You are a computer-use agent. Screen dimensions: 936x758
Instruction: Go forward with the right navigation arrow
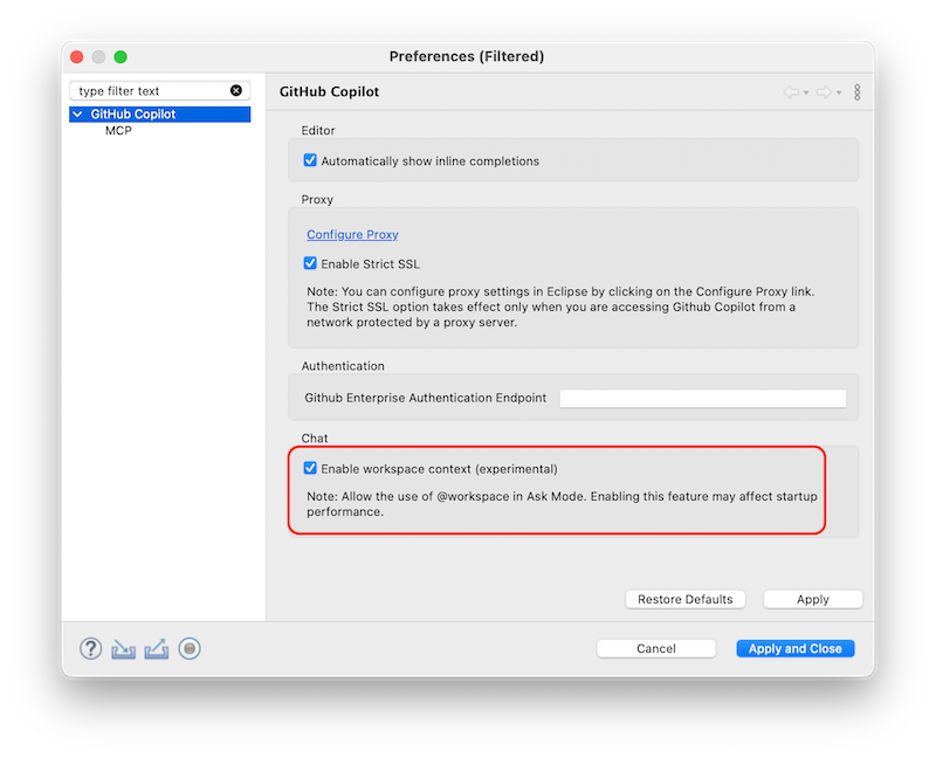pyautogui.click(x=824, y=92)
